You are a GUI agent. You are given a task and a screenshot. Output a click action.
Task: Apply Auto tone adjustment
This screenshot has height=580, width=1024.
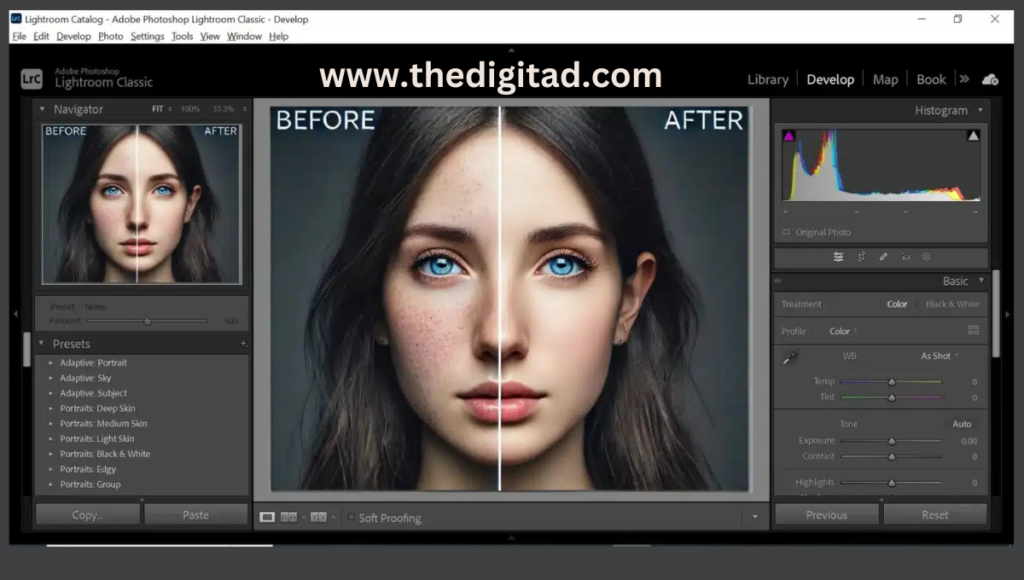[x=961, y=424]
